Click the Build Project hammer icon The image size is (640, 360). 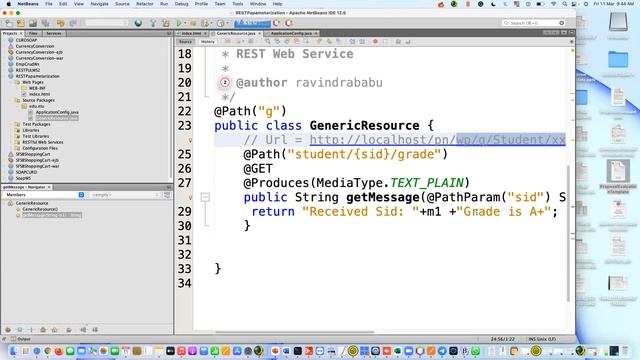[x=153, y=23]
